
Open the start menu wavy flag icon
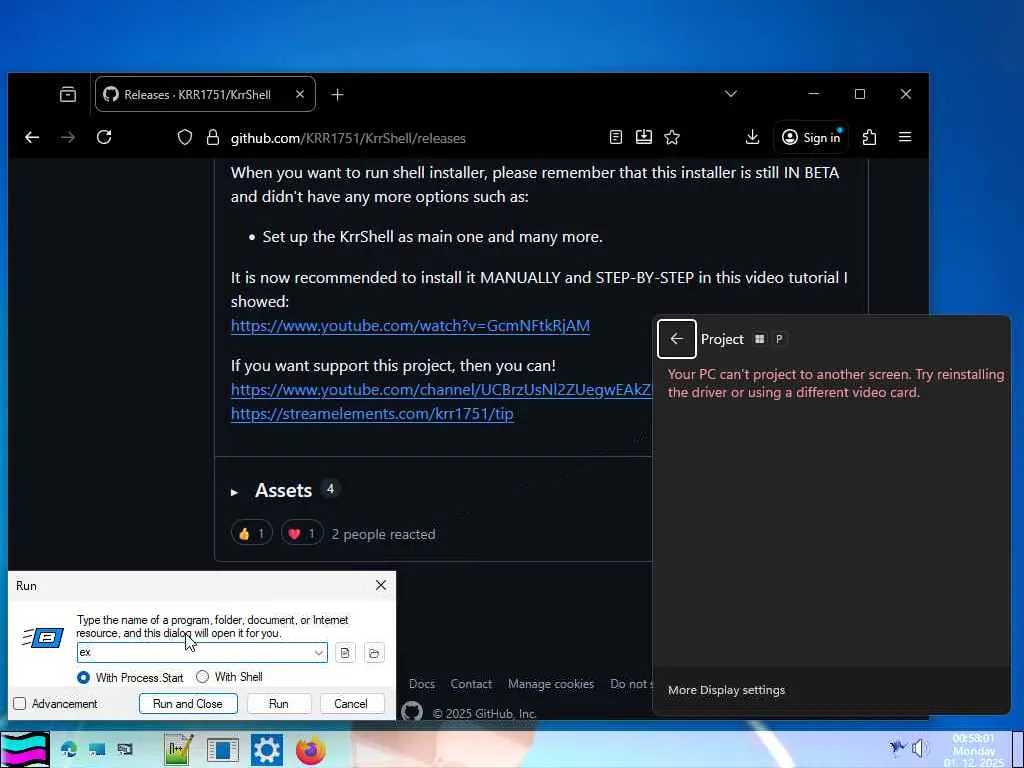(25, 749)
